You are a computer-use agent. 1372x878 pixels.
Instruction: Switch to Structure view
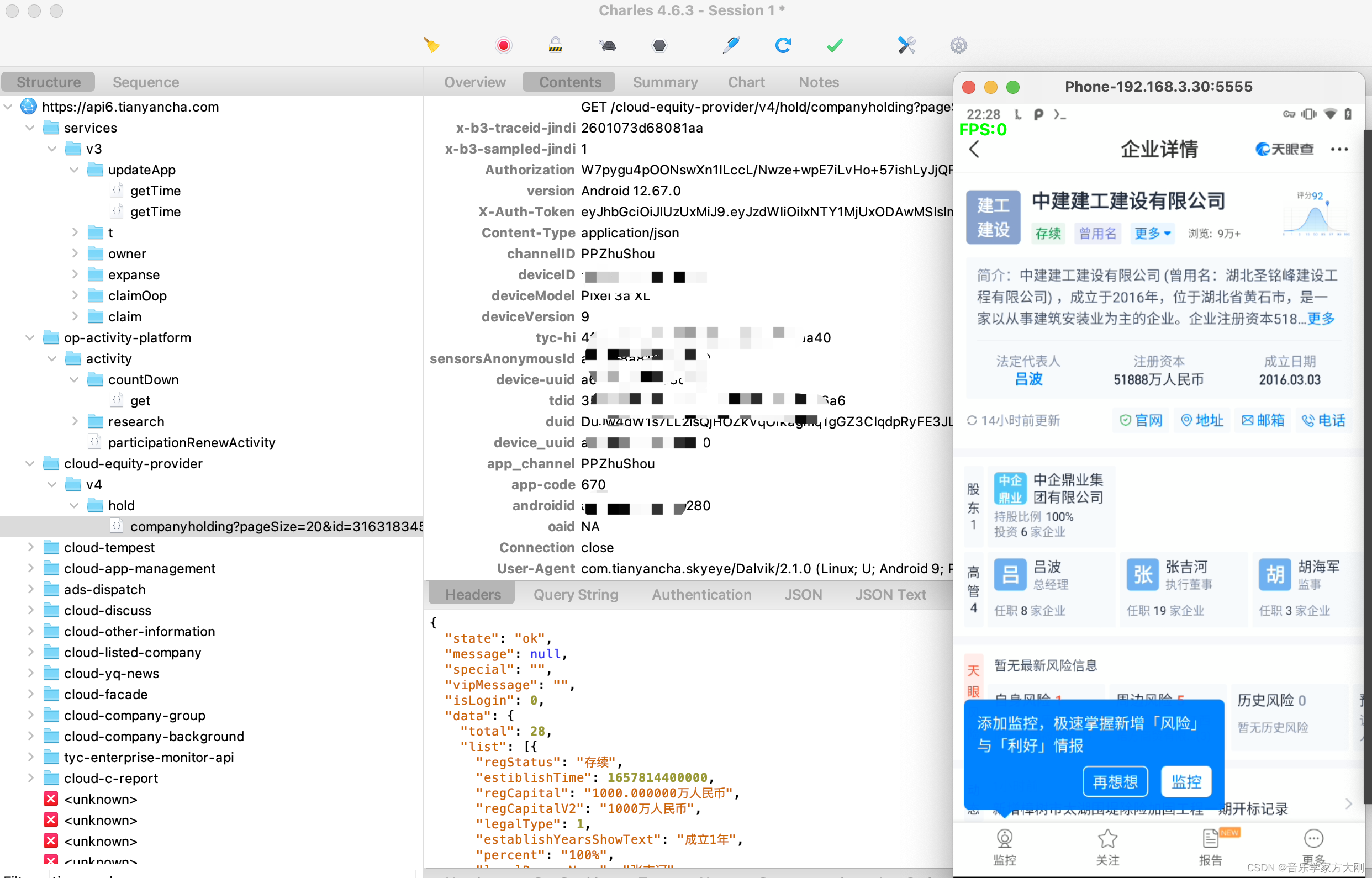tap(49, 82)
